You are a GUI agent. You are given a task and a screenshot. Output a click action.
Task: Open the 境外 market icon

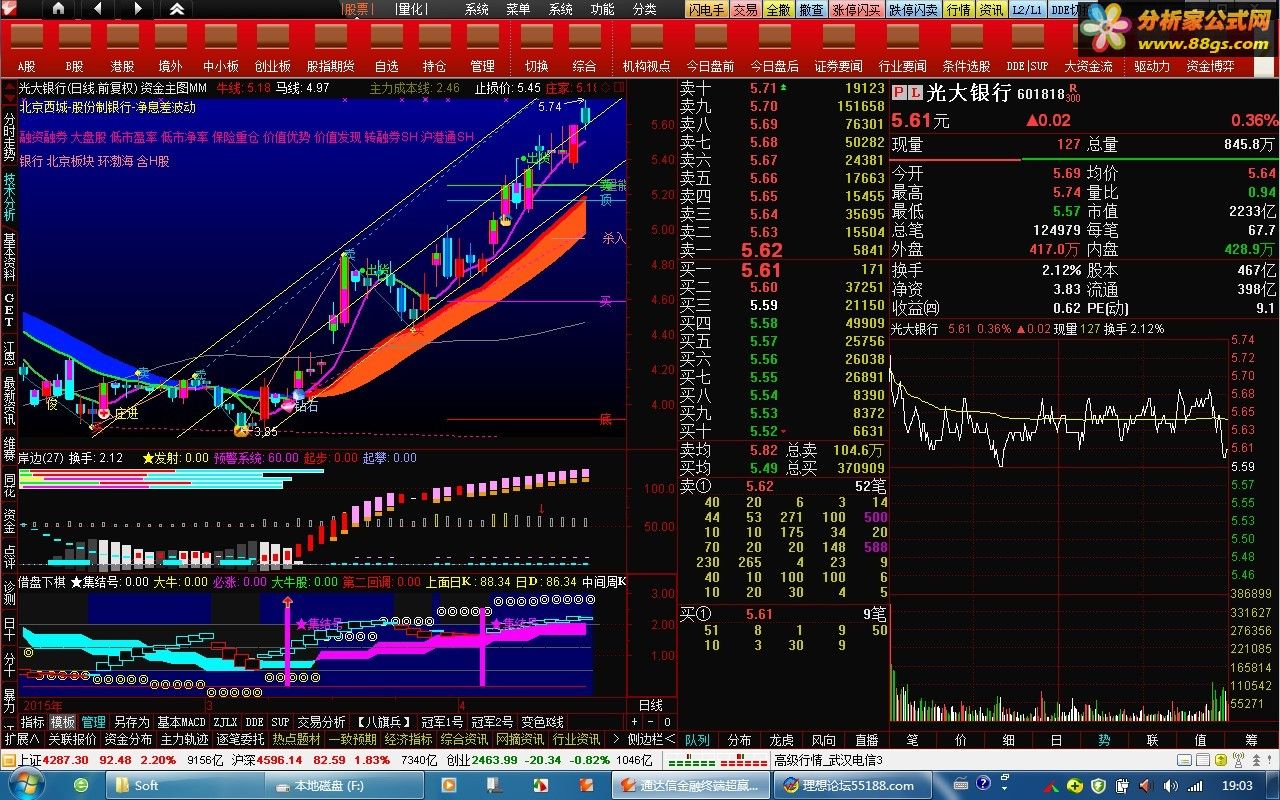click(171, 48)
